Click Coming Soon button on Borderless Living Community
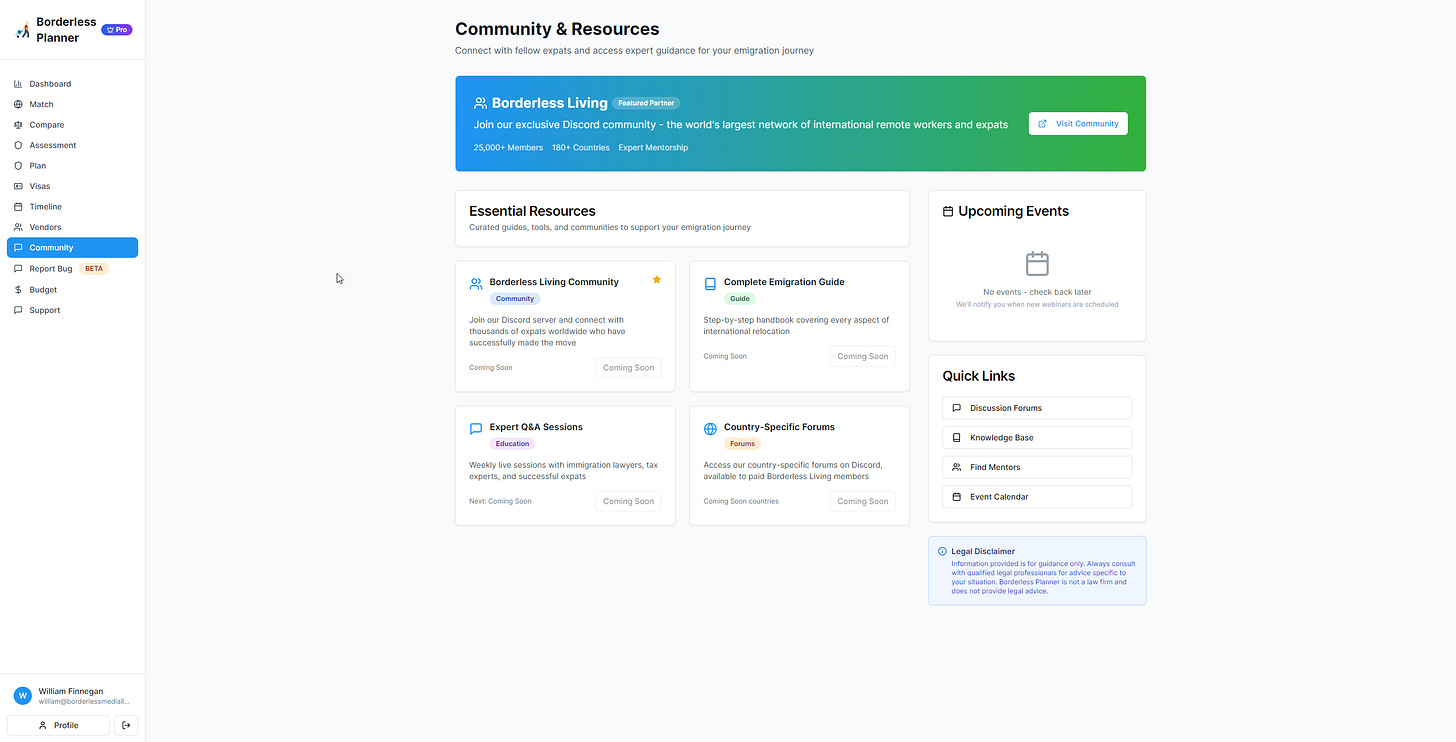Viewport: 1456px width, 742px height. [628, 368]
